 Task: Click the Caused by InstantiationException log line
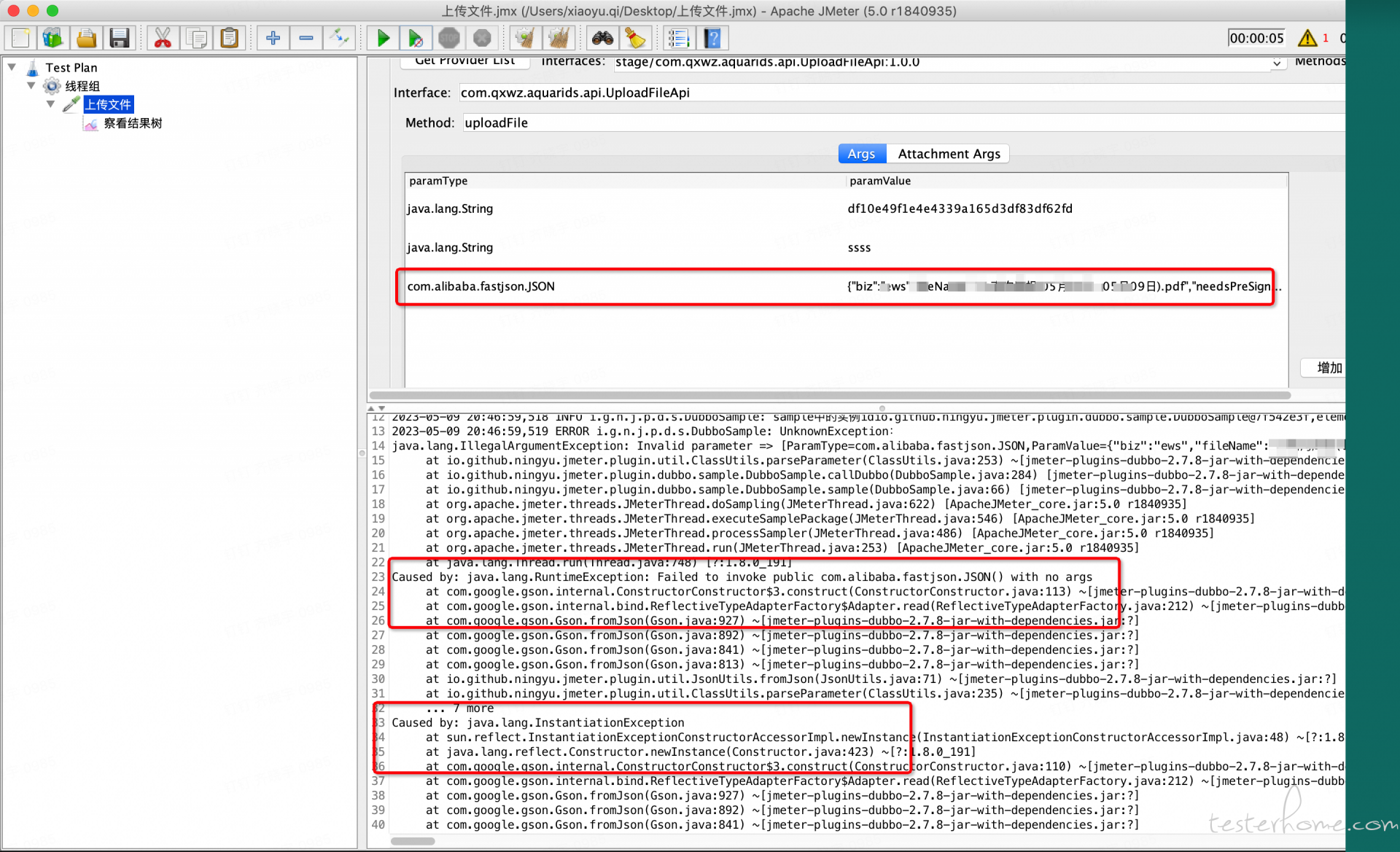(x=537, y=723)
